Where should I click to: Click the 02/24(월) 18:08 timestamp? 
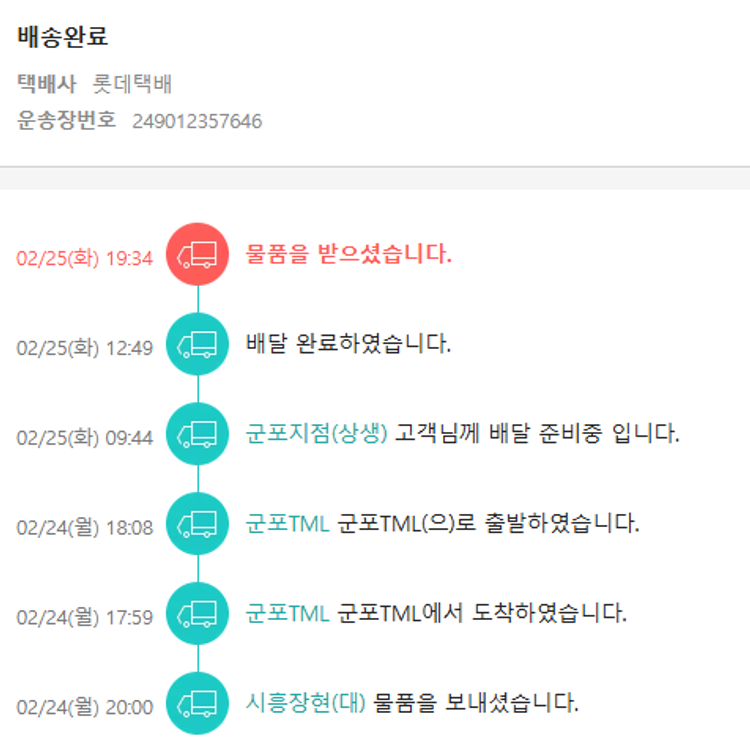[x=84, y=527]
